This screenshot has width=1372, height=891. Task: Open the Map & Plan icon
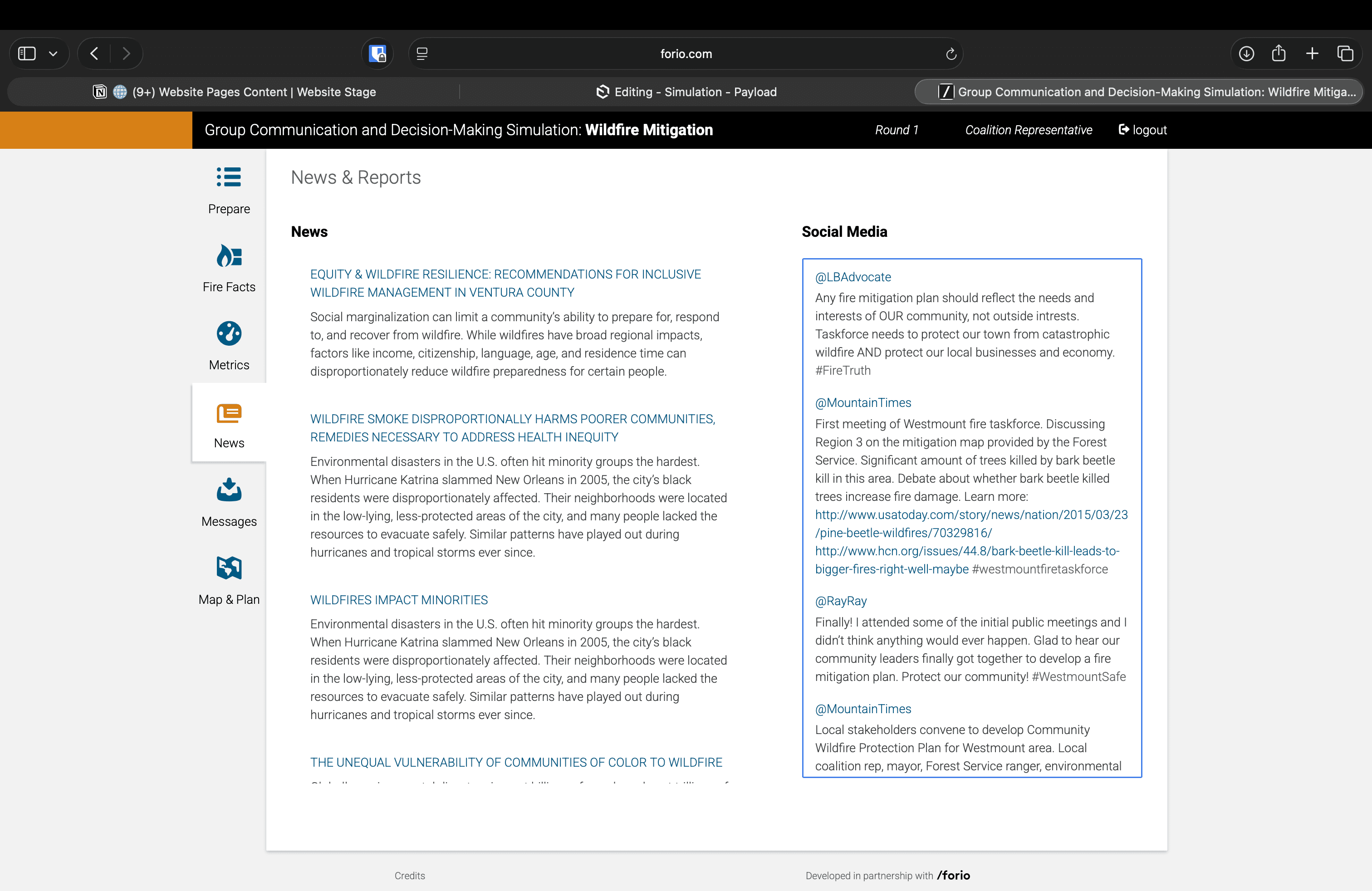(229, 568)
